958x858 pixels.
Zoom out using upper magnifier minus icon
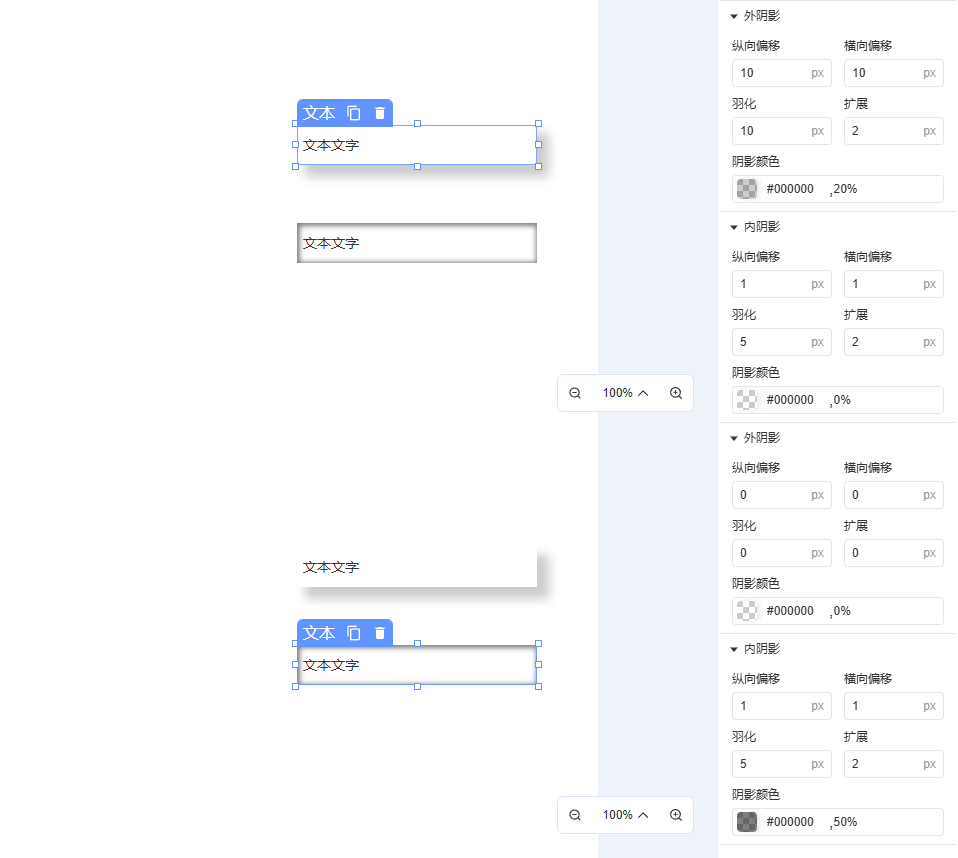(575, 393)
